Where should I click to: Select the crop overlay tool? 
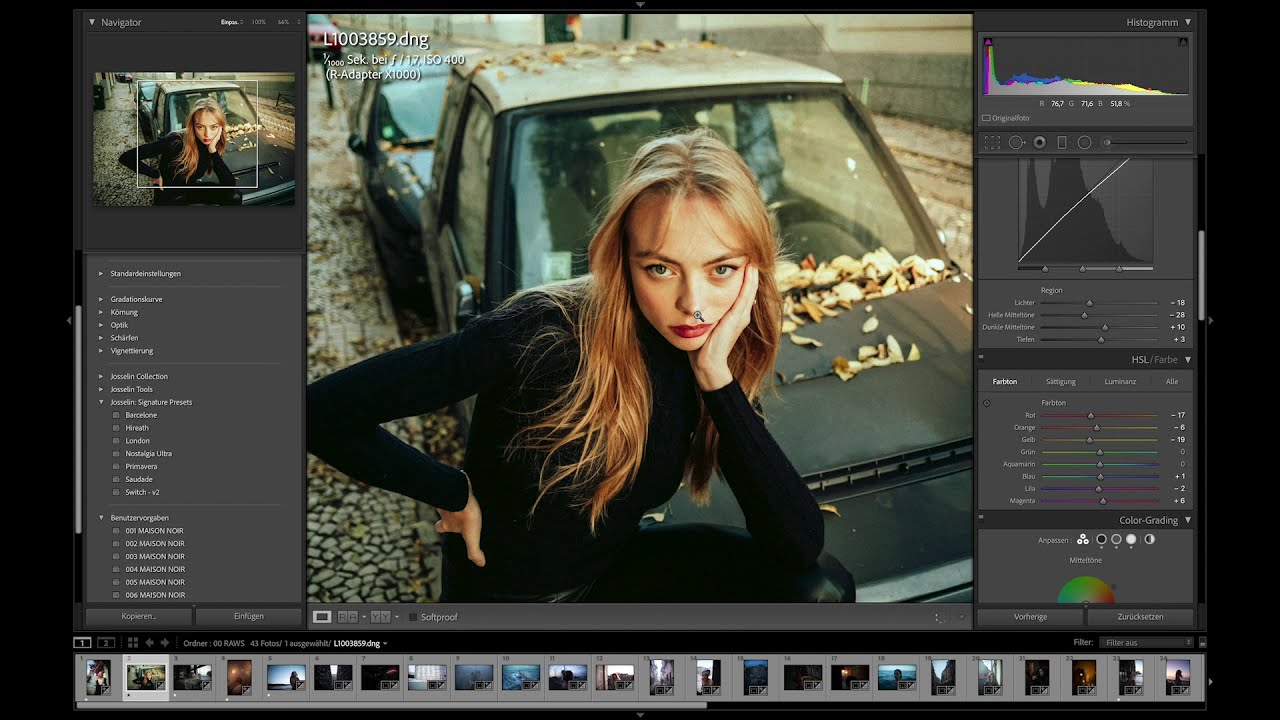992,143
